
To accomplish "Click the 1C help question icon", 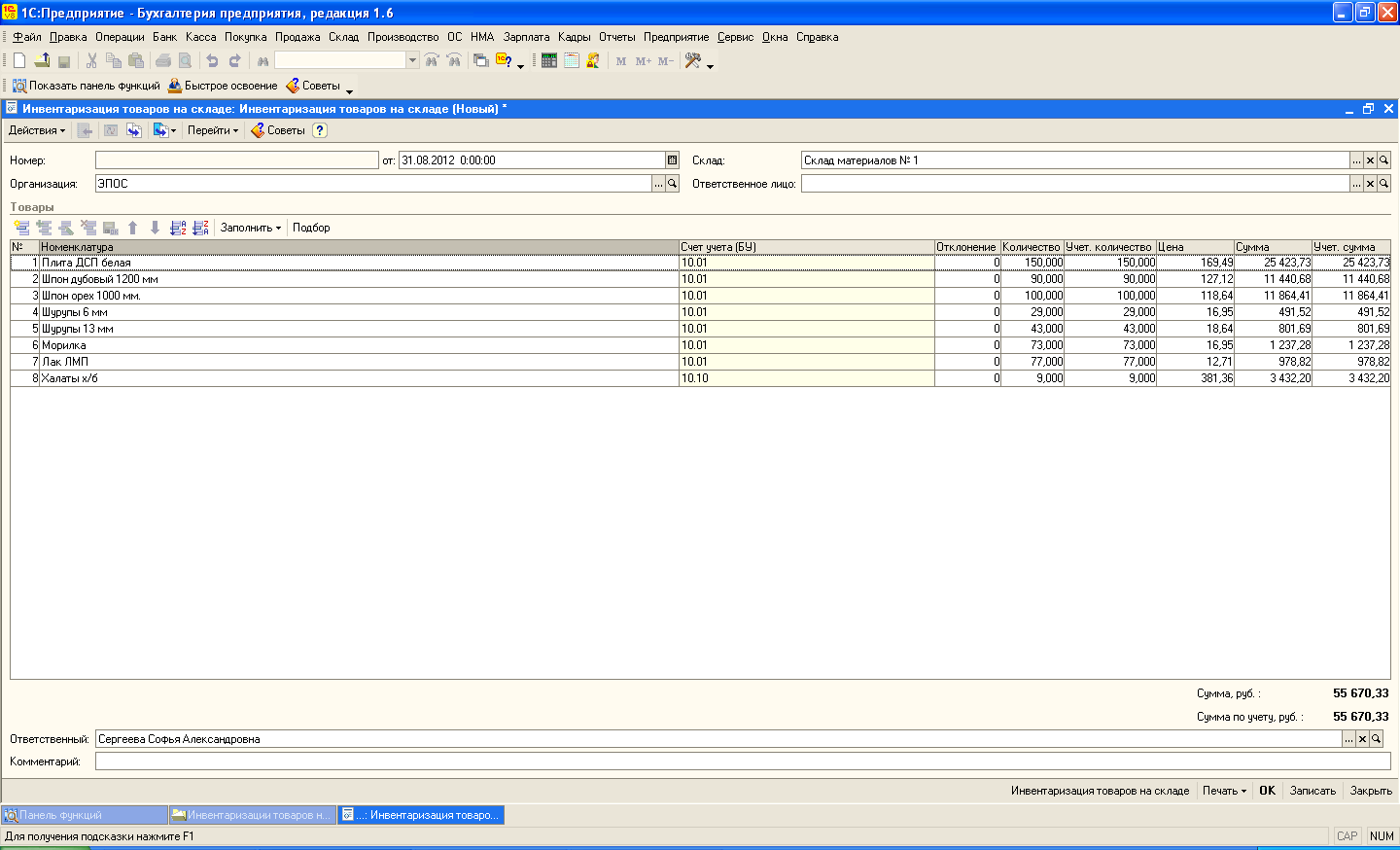I will coord(504,60).
